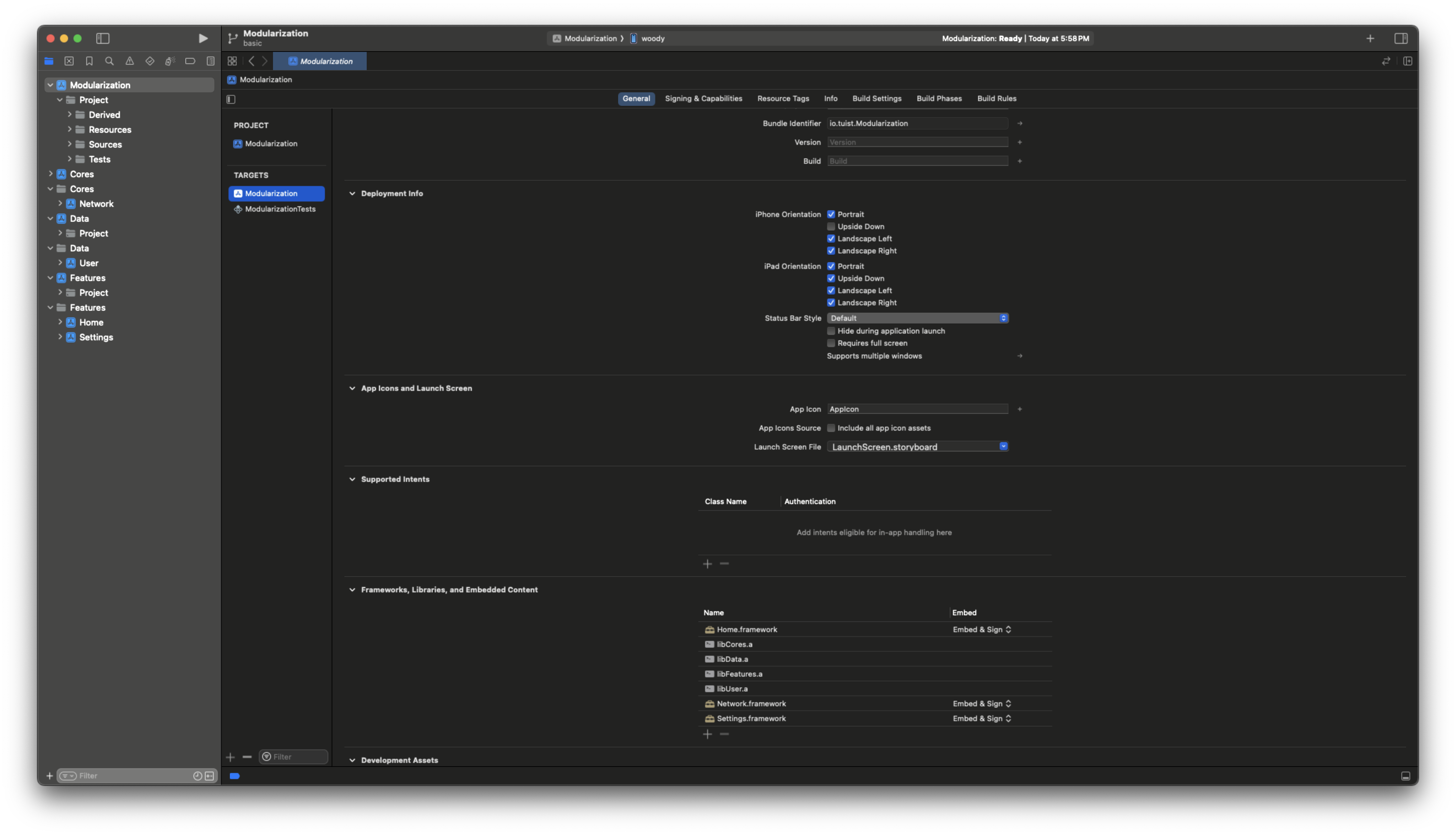Add a supported intent with the plus icon
Image resolution: width=1456 pixels, height=835 pixels.
[x=708, y=564]
